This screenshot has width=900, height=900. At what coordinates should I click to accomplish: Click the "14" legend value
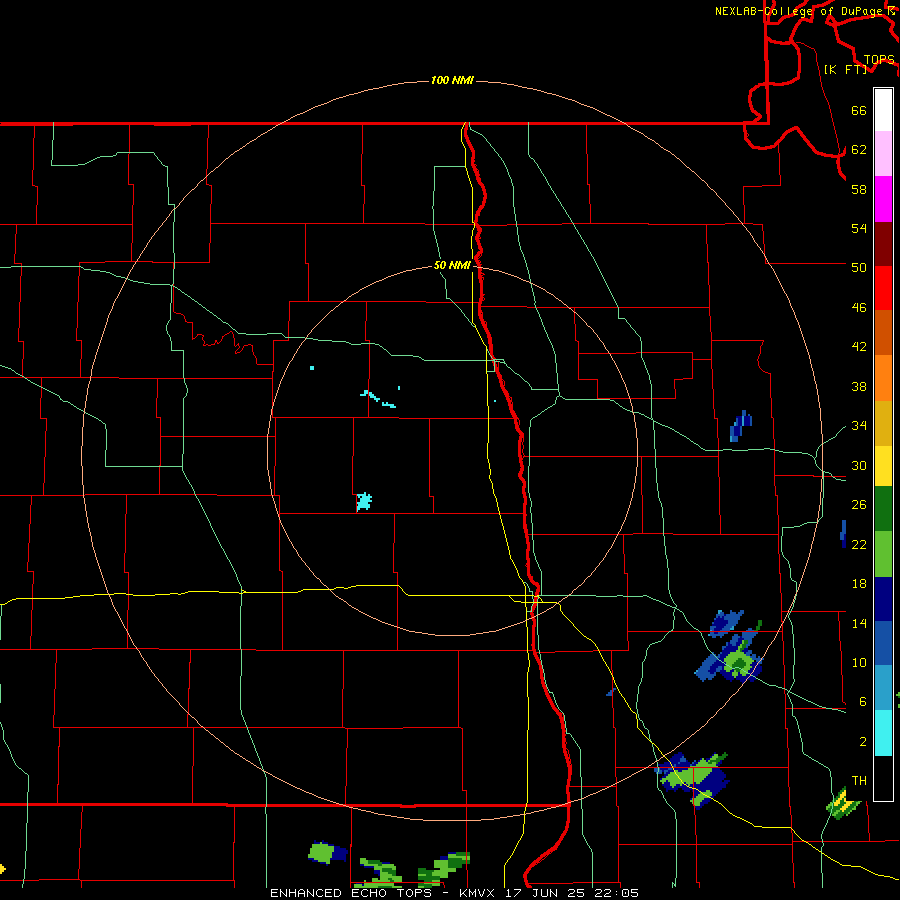(x=859, y=623)
